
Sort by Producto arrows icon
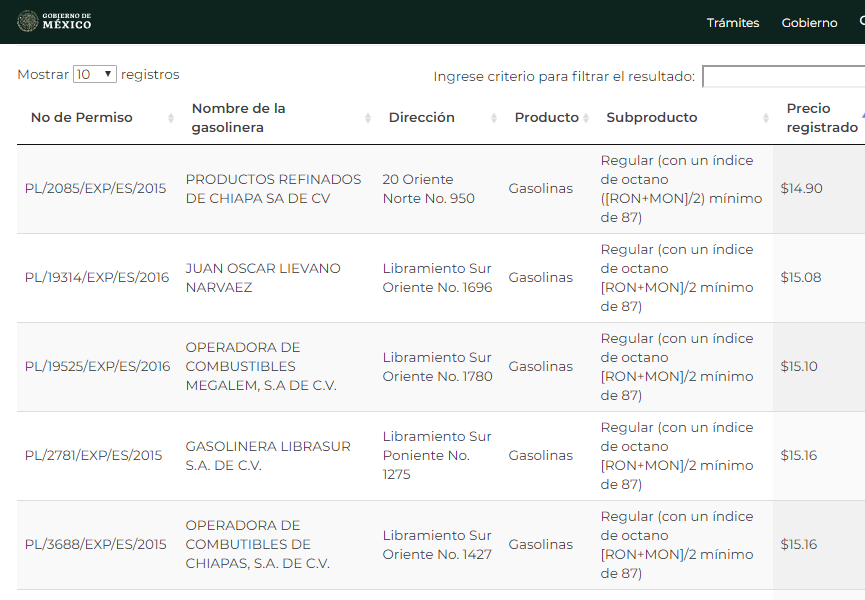(x=586, y=117)
